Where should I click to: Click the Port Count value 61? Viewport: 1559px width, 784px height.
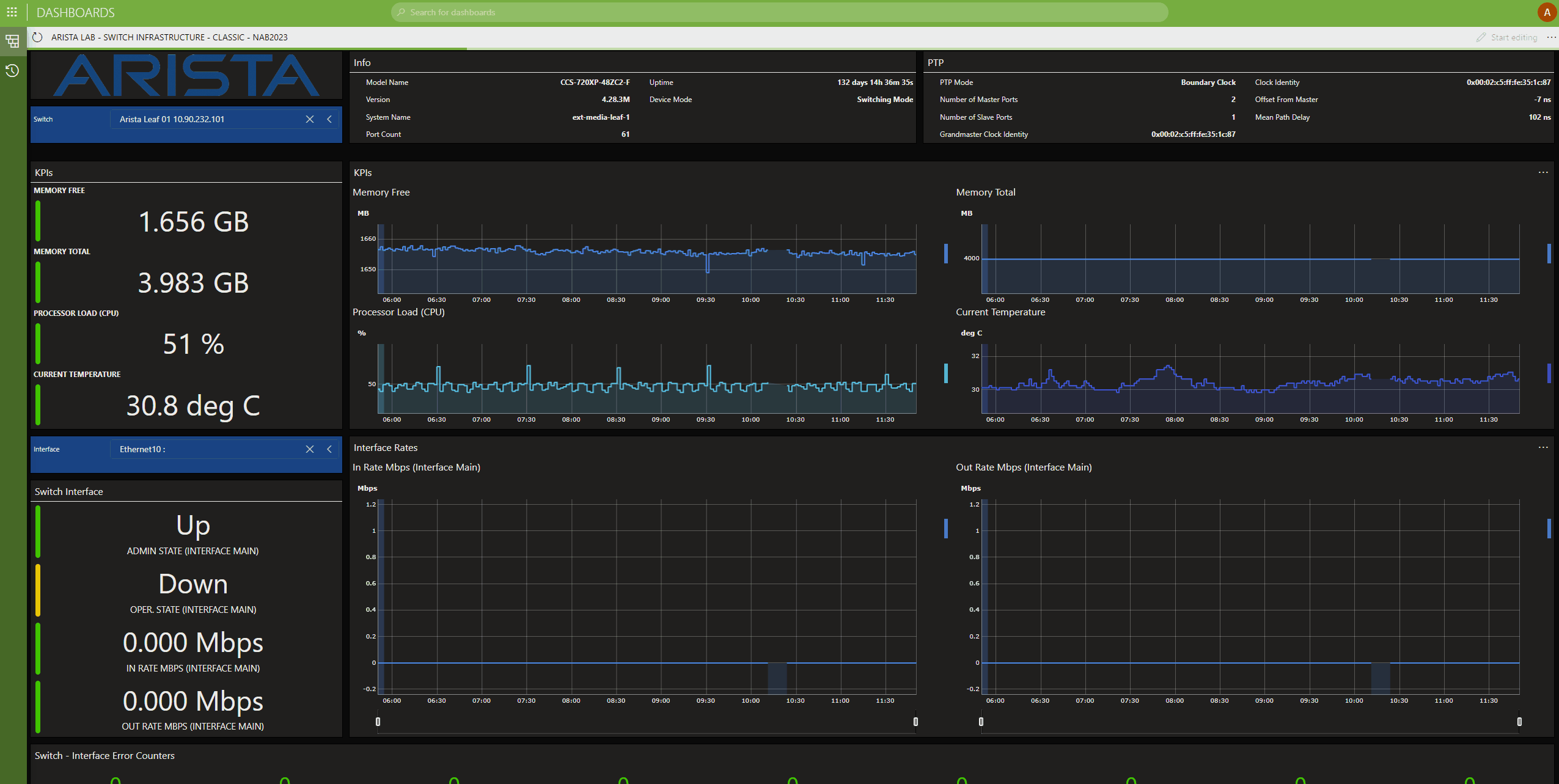[626, 134]
